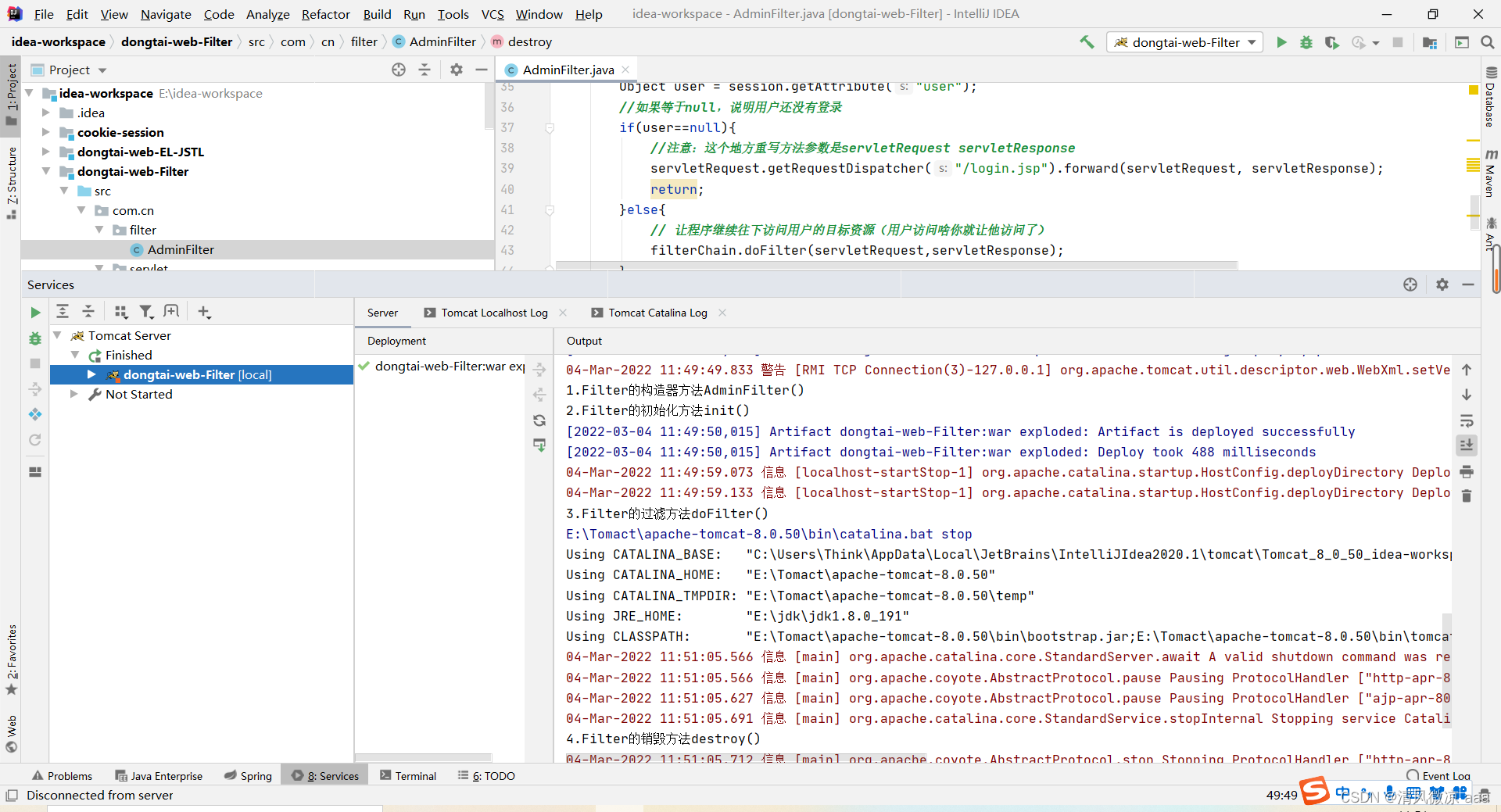The width and height of the screenshot is (1501, 812).
Task: Open the Terminal tool window
Action: coord(408,776)
